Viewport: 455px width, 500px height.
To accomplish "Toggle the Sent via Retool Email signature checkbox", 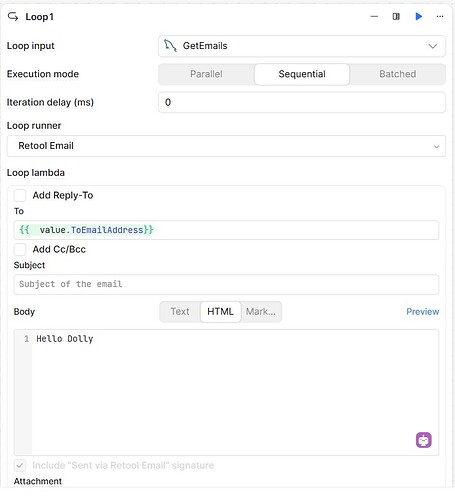I will tap(20, 465).
